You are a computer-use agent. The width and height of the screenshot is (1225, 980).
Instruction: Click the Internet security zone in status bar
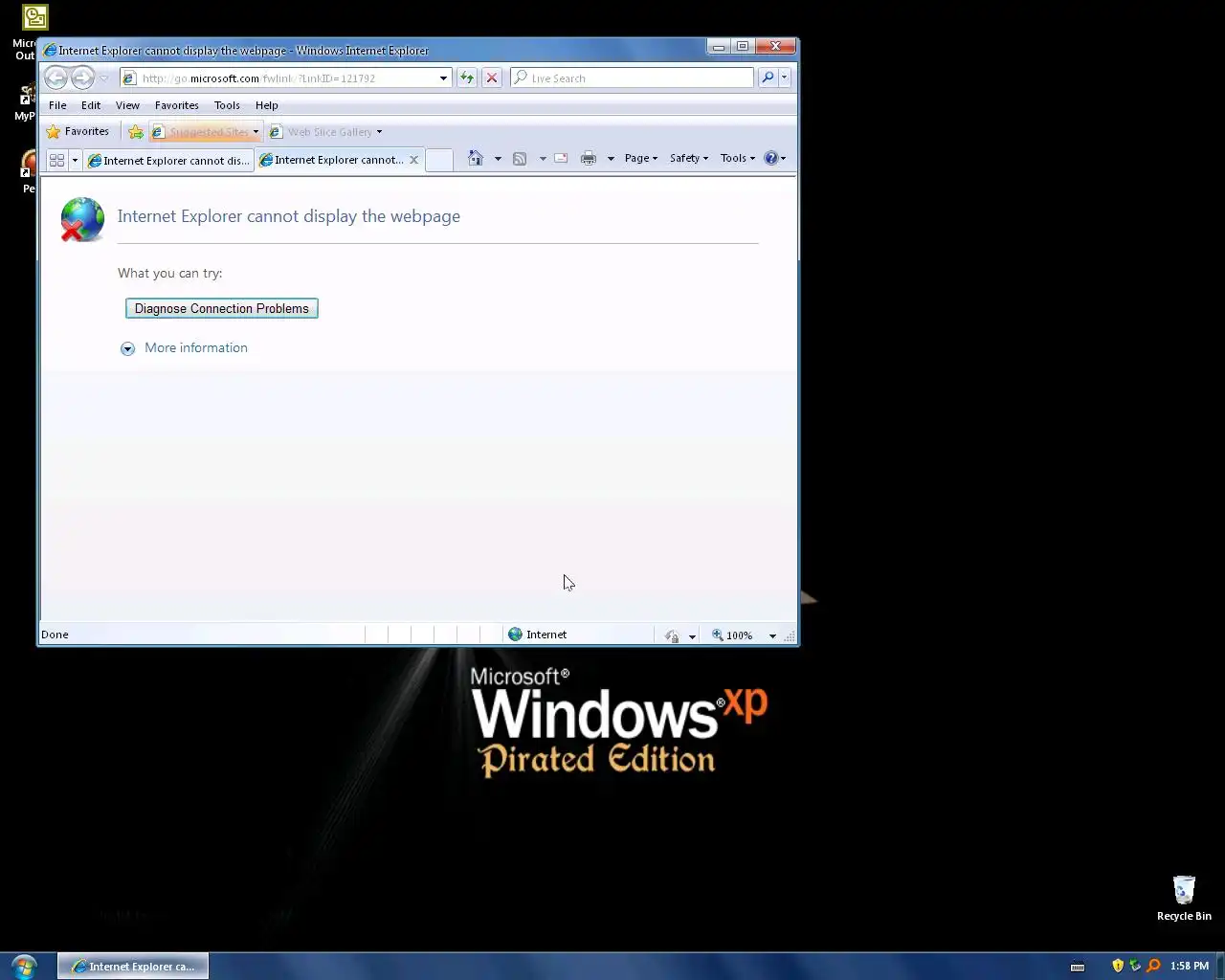coord(538,635)
